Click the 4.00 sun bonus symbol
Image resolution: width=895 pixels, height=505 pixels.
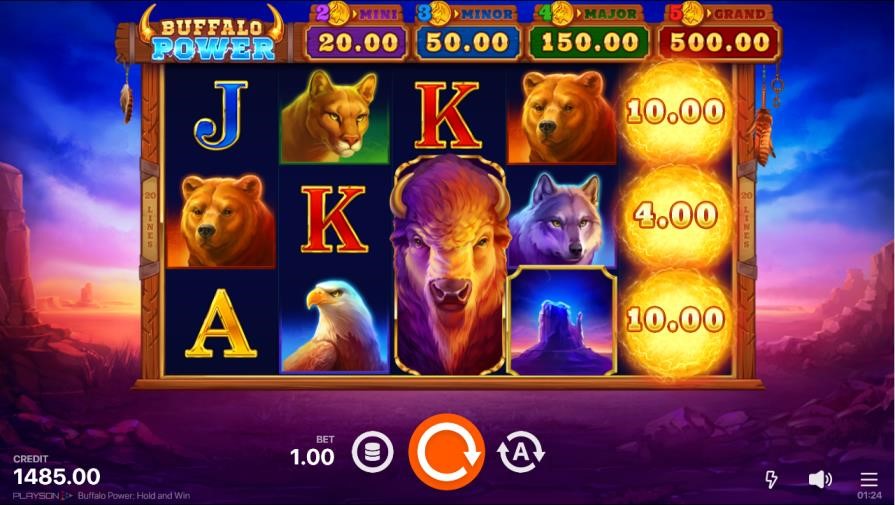676,215
